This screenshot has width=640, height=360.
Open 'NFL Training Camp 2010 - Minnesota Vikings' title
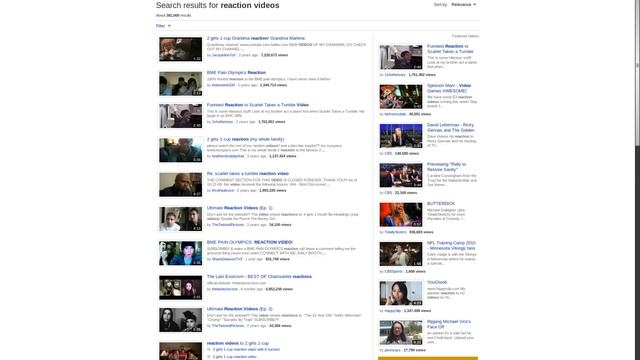click(x=451, y=246)
